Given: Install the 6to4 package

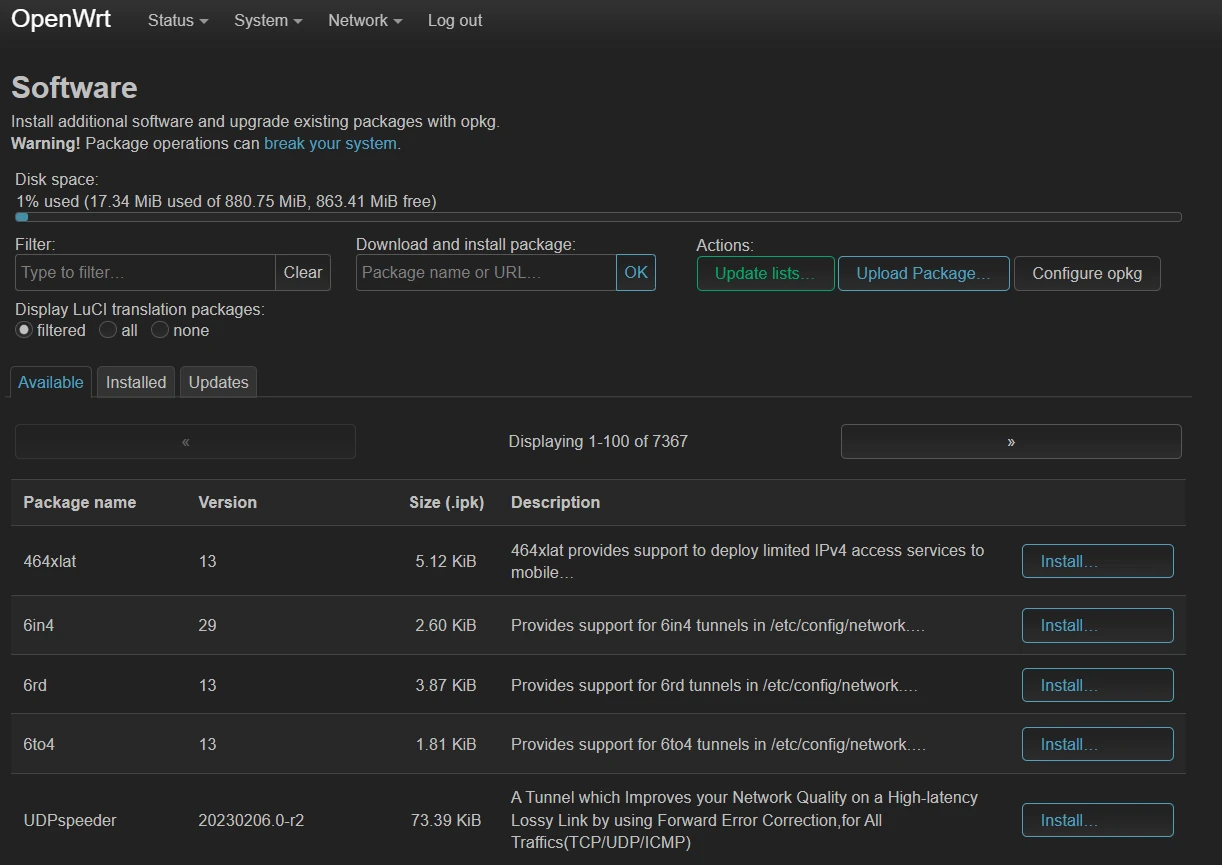Looking at the screenshot, I should click(x=1098, y=744).
